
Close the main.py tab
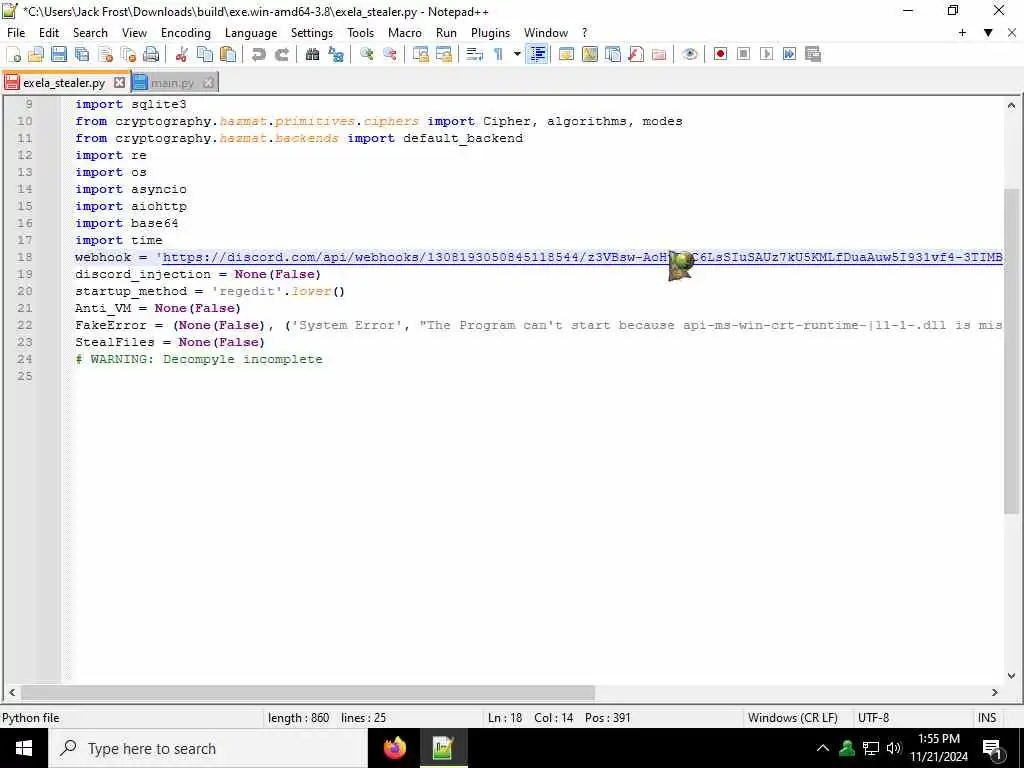coord(208,83)
